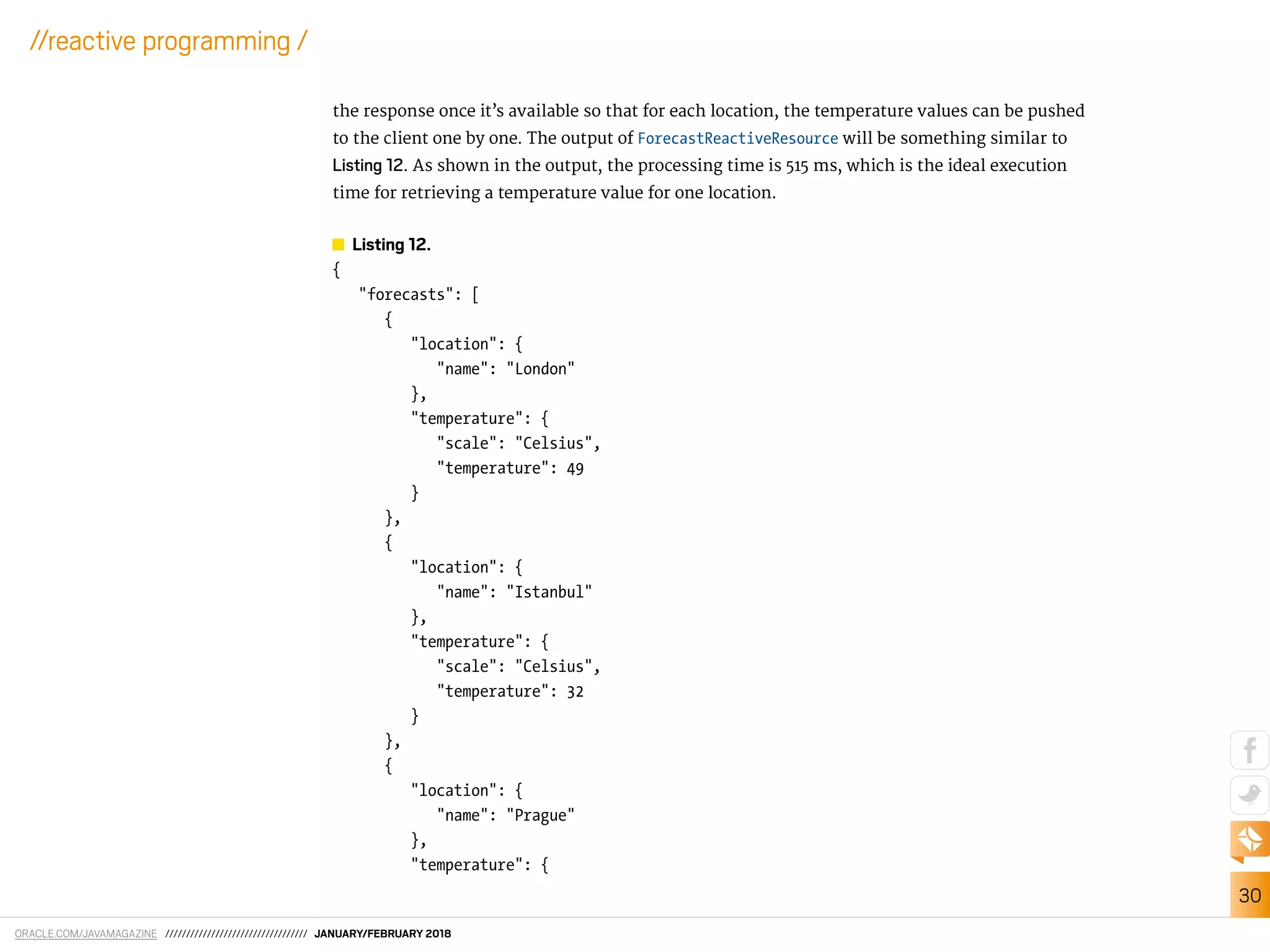This screenshot has height=952, width=1270.
Task: Click the "temperature": 32 value line
Action: [x=510, y=691]
